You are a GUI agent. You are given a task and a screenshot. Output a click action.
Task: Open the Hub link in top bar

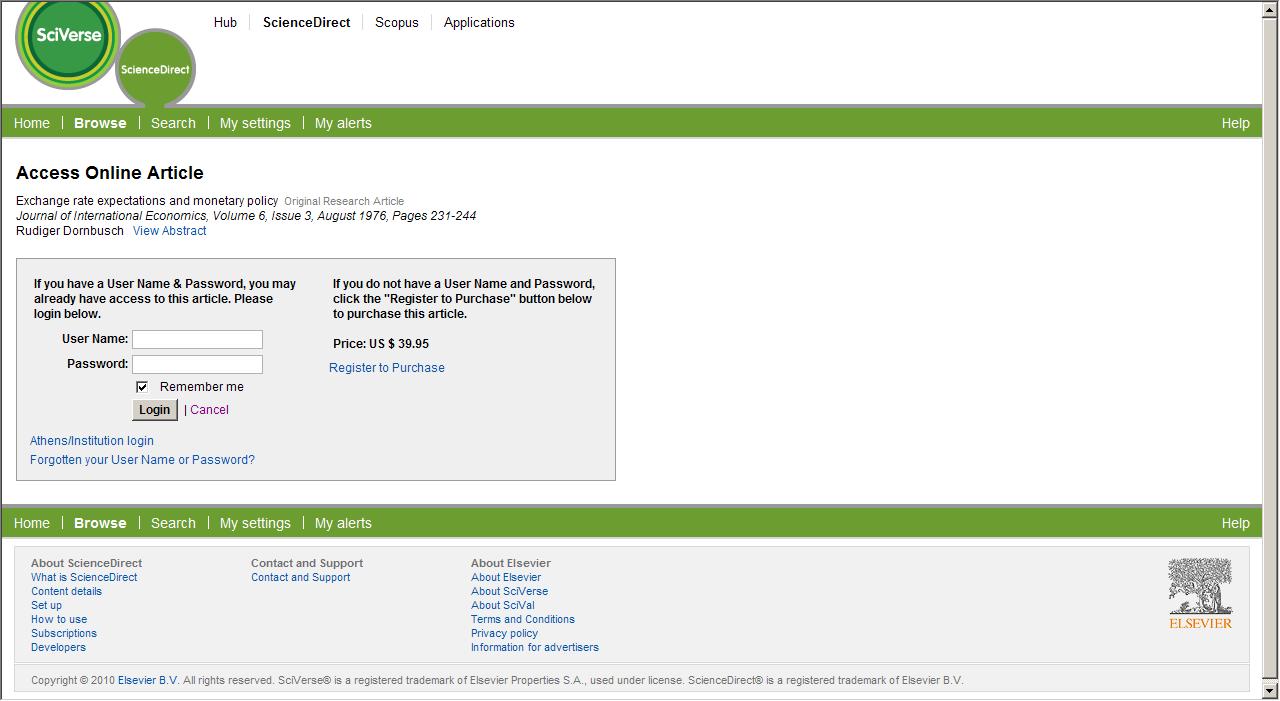tap(225, 22)
